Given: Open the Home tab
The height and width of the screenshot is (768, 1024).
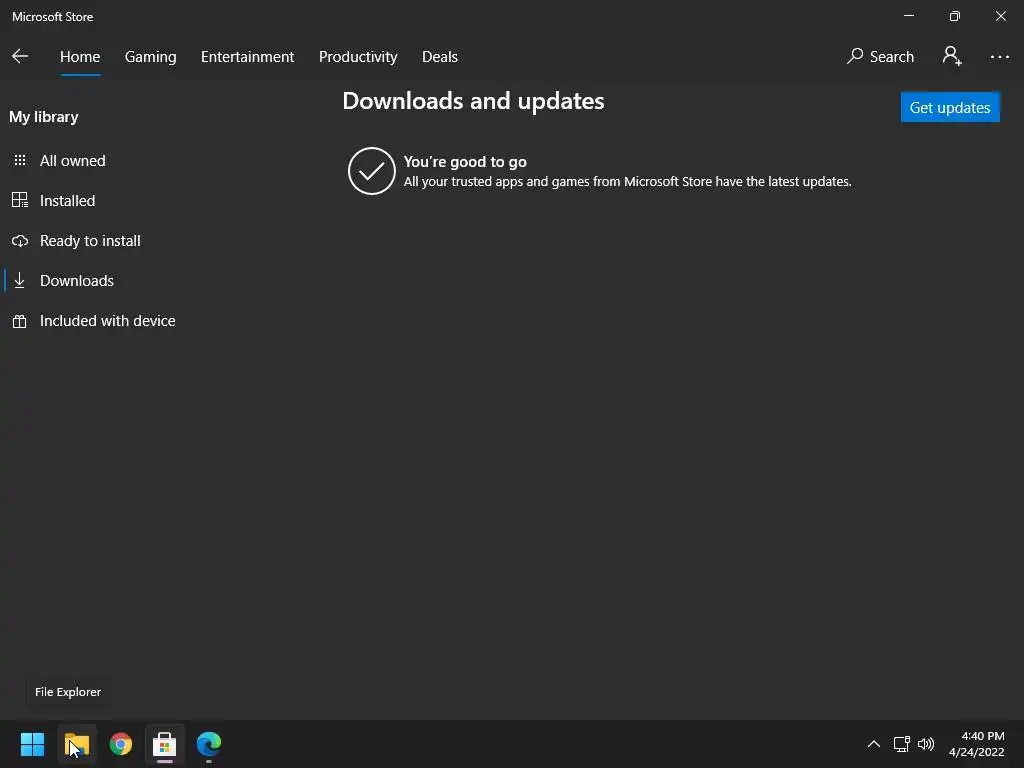Looking at the screenshot, I should point(80,57).
